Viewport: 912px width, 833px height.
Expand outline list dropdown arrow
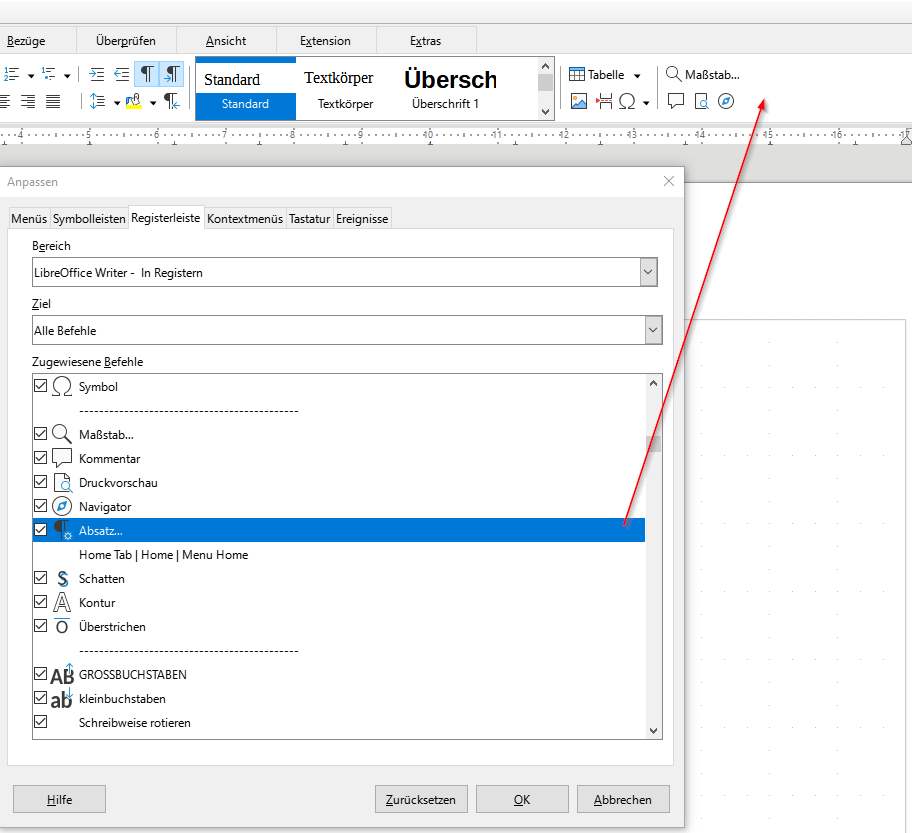pos(67,76)
